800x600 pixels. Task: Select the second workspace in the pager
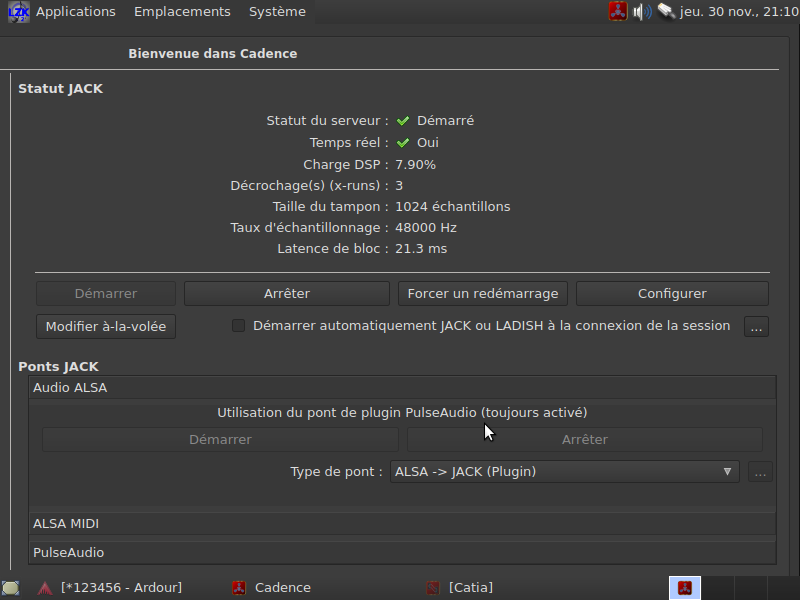(x=718, y=588)
